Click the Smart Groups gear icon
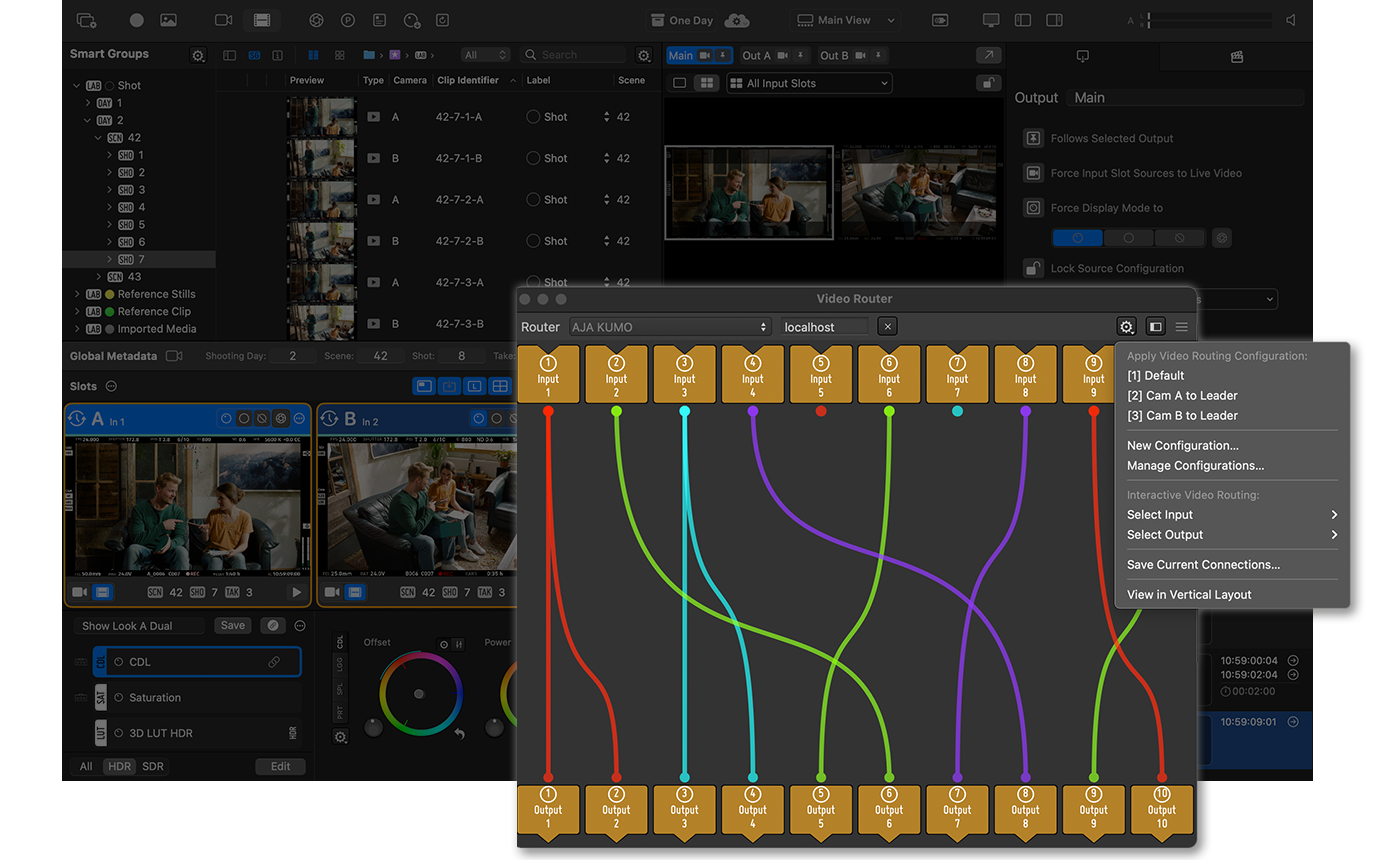 click(198, 56)
